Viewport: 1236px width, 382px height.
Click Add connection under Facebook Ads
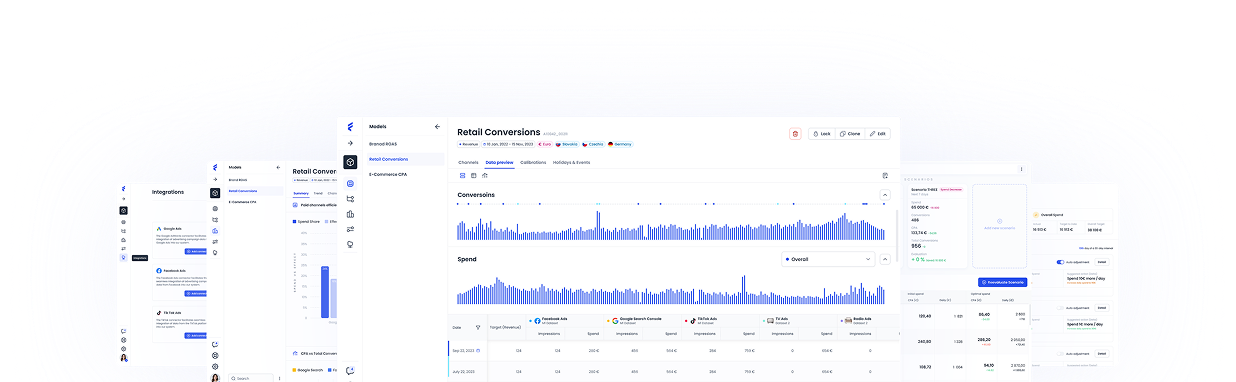196,294
